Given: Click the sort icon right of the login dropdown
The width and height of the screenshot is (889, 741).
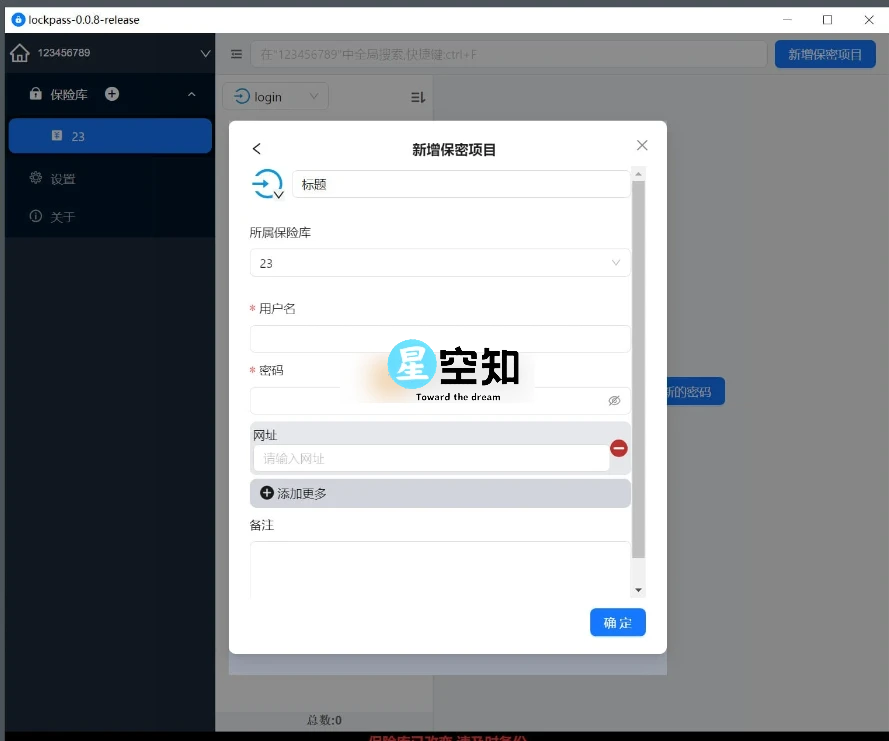Looking at the screenshot, I should click(x=417, y=95).
